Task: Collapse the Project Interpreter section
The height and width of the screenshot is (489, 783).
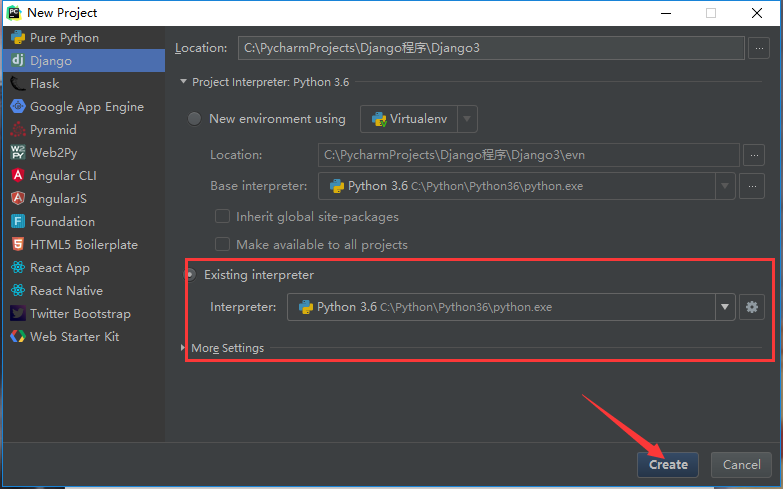Action: (183, 81)
